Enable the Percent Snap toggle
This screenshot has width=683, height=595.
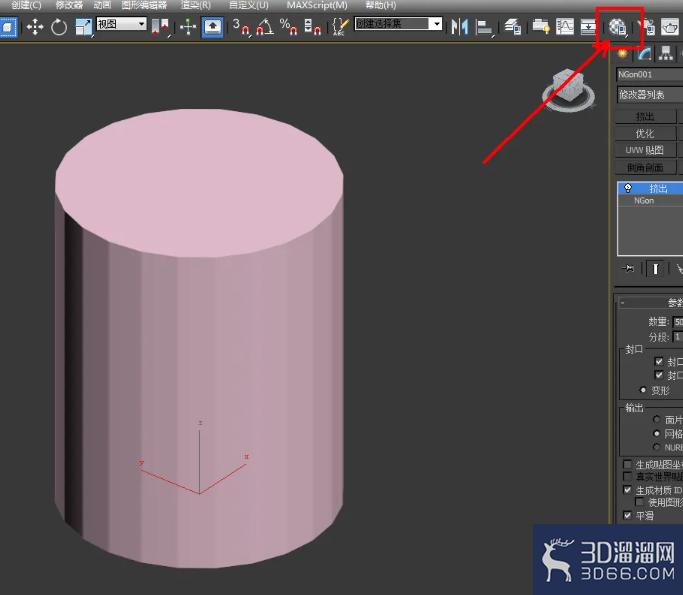(x=288, y=27)
